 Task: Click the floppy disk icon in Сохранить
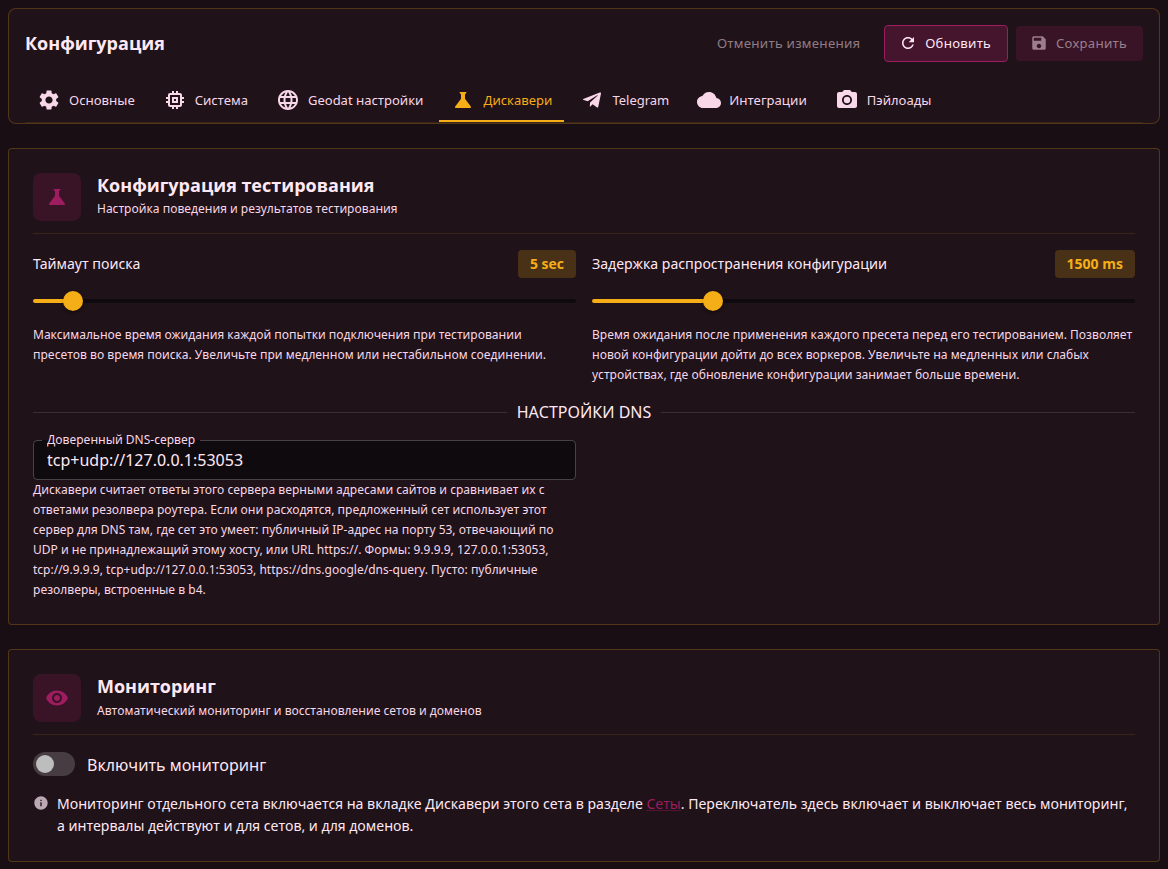pyautogui.click(x=1038, y=43)
